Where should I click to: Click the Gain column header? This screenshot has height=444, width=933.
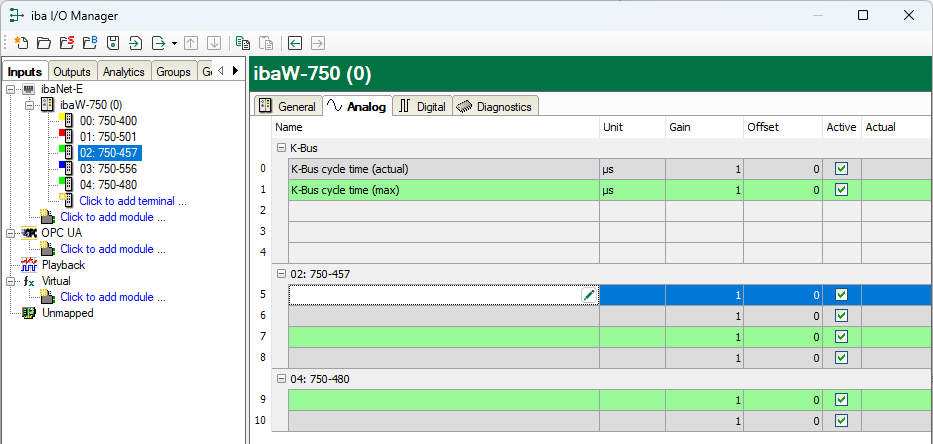pyautogui.click(x=704, y=127)
